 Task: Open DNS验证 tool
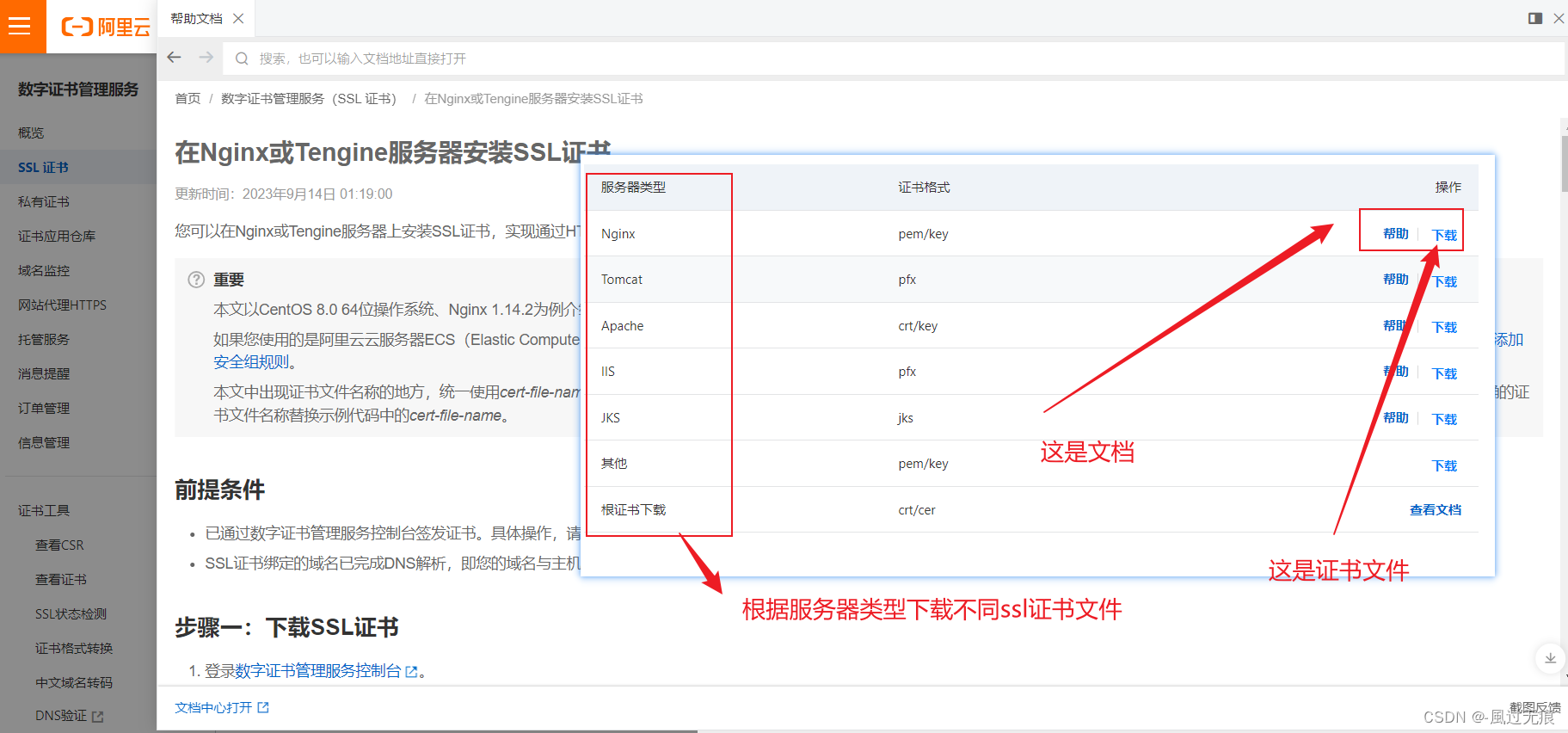[61, 716]
